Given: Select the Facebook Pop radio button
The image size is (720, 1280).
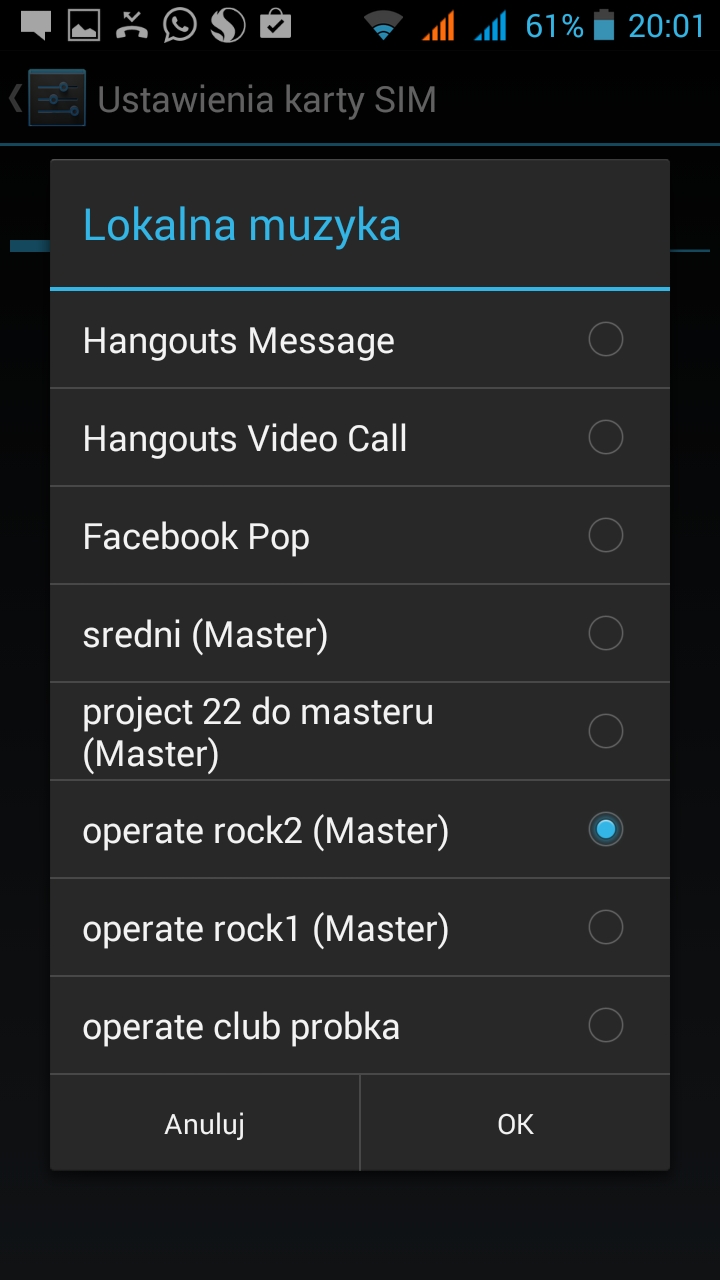Looking at the screenshot, I should [x=605, y=536].
